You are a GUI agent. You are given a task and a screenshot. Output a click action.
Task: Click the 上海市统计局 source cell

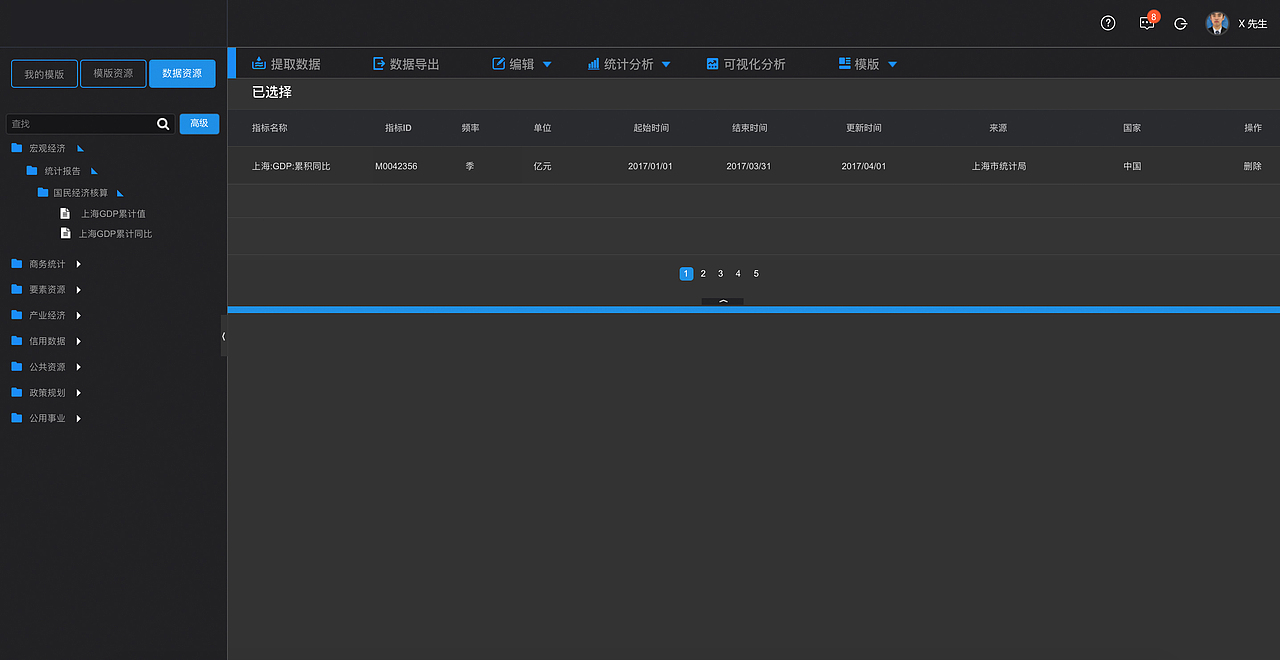point(999,166)
